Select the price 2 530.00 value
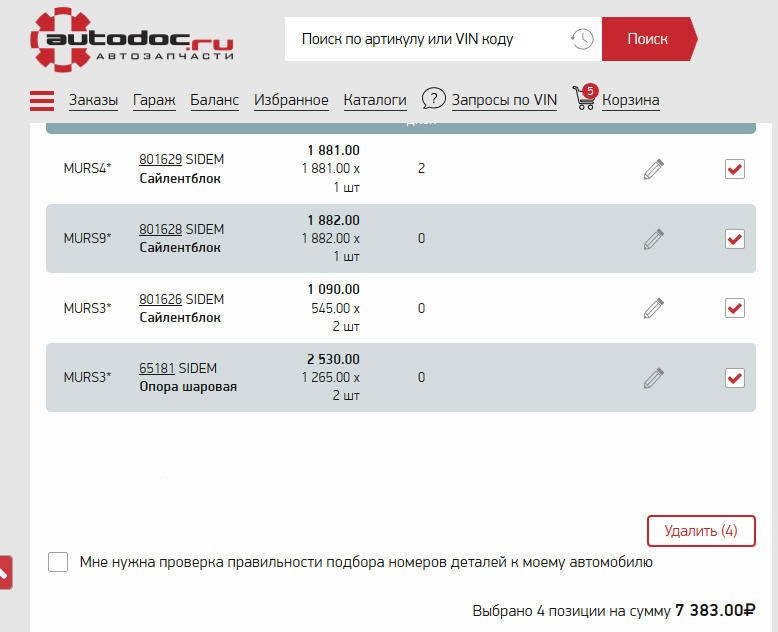Image resolution: width=778 pixels, height=632 pixels. pyautogui.click(x=333, y=359)
